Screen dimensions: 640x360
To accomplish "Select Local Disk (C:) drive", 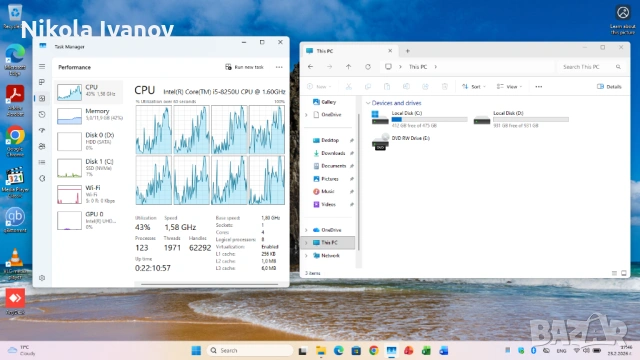I will click(x=419, y=119).
